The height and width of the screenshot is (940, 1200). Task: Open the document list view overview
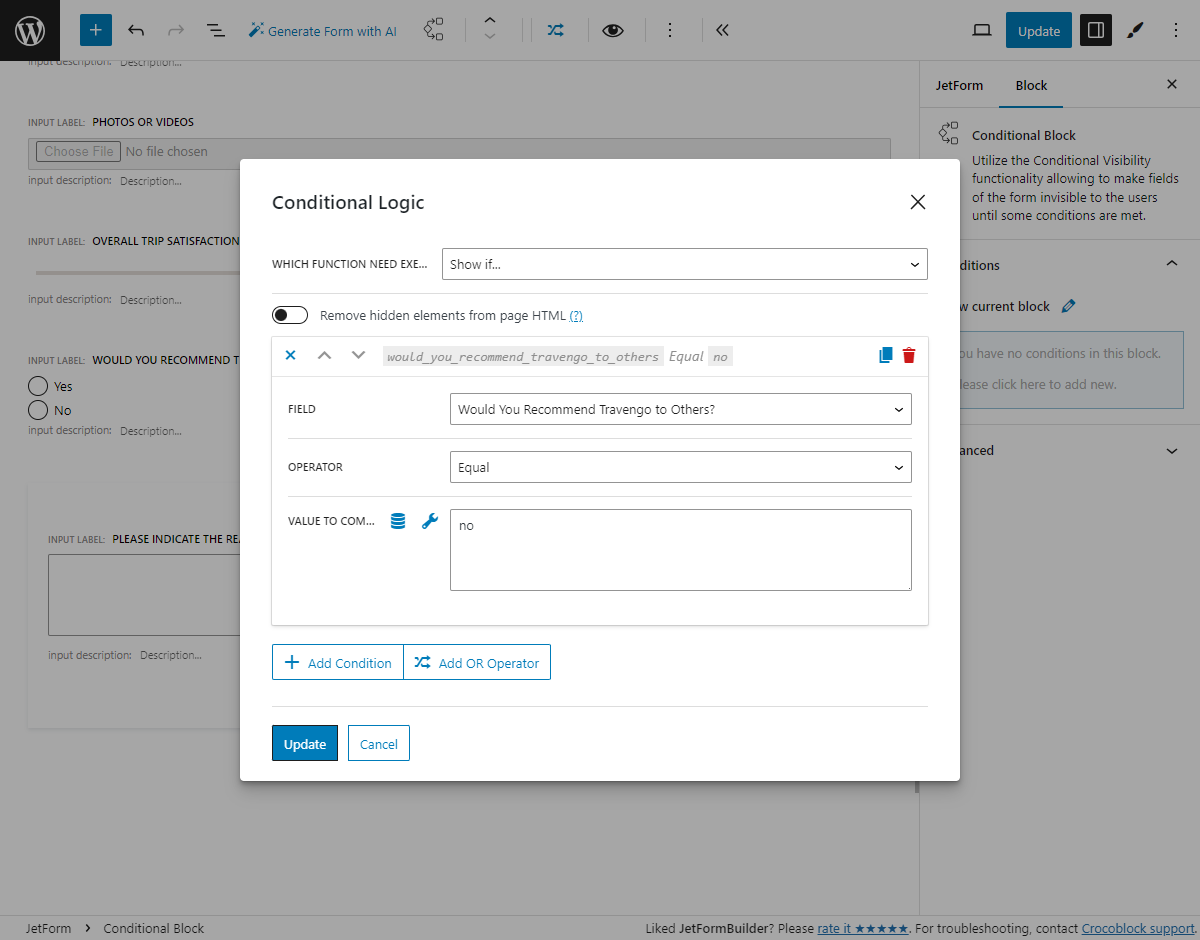[x=216, y=30]
